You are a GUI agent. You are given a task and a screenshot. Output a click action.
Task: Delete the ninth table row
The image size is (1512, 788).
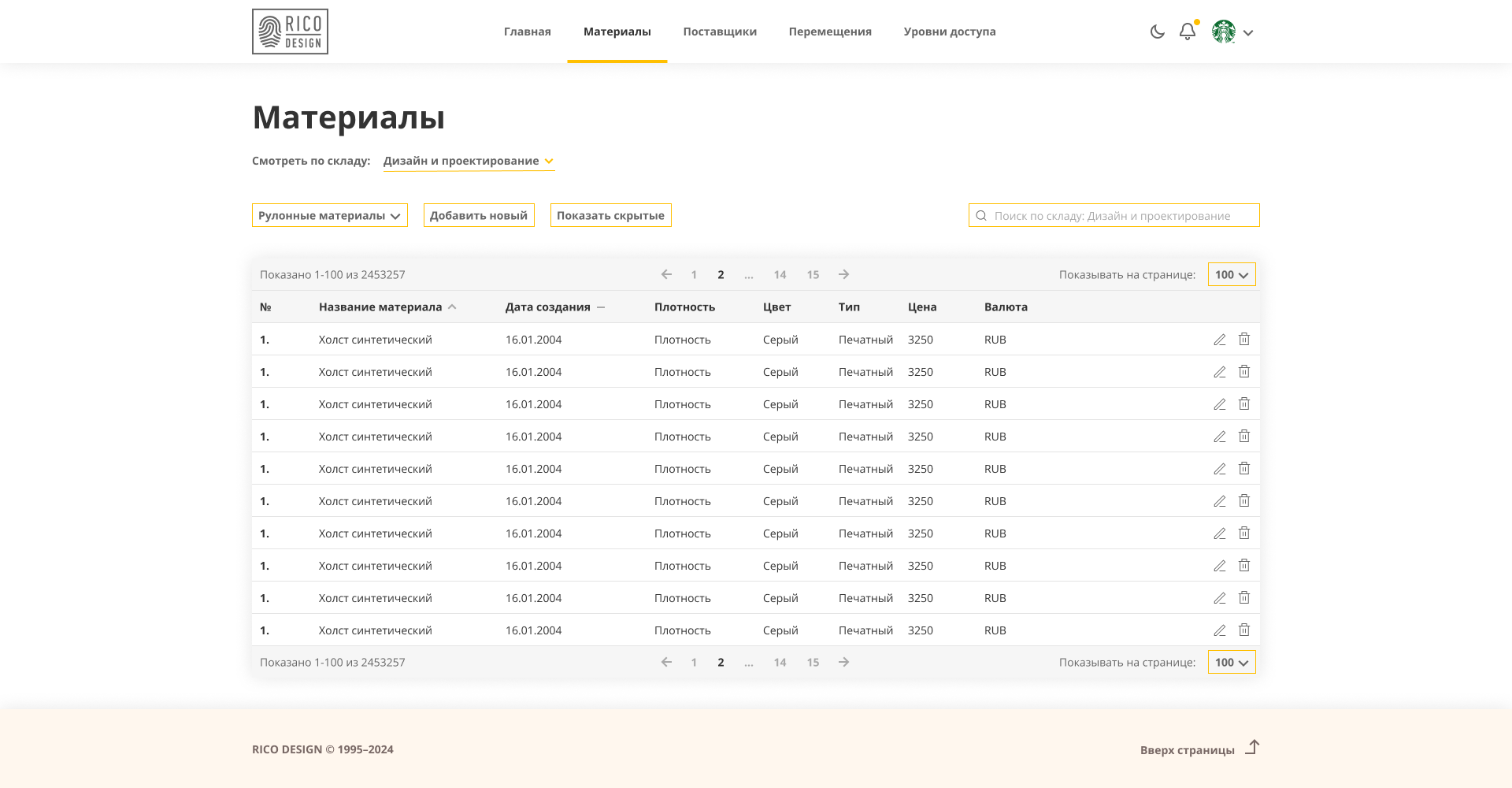1244,597
